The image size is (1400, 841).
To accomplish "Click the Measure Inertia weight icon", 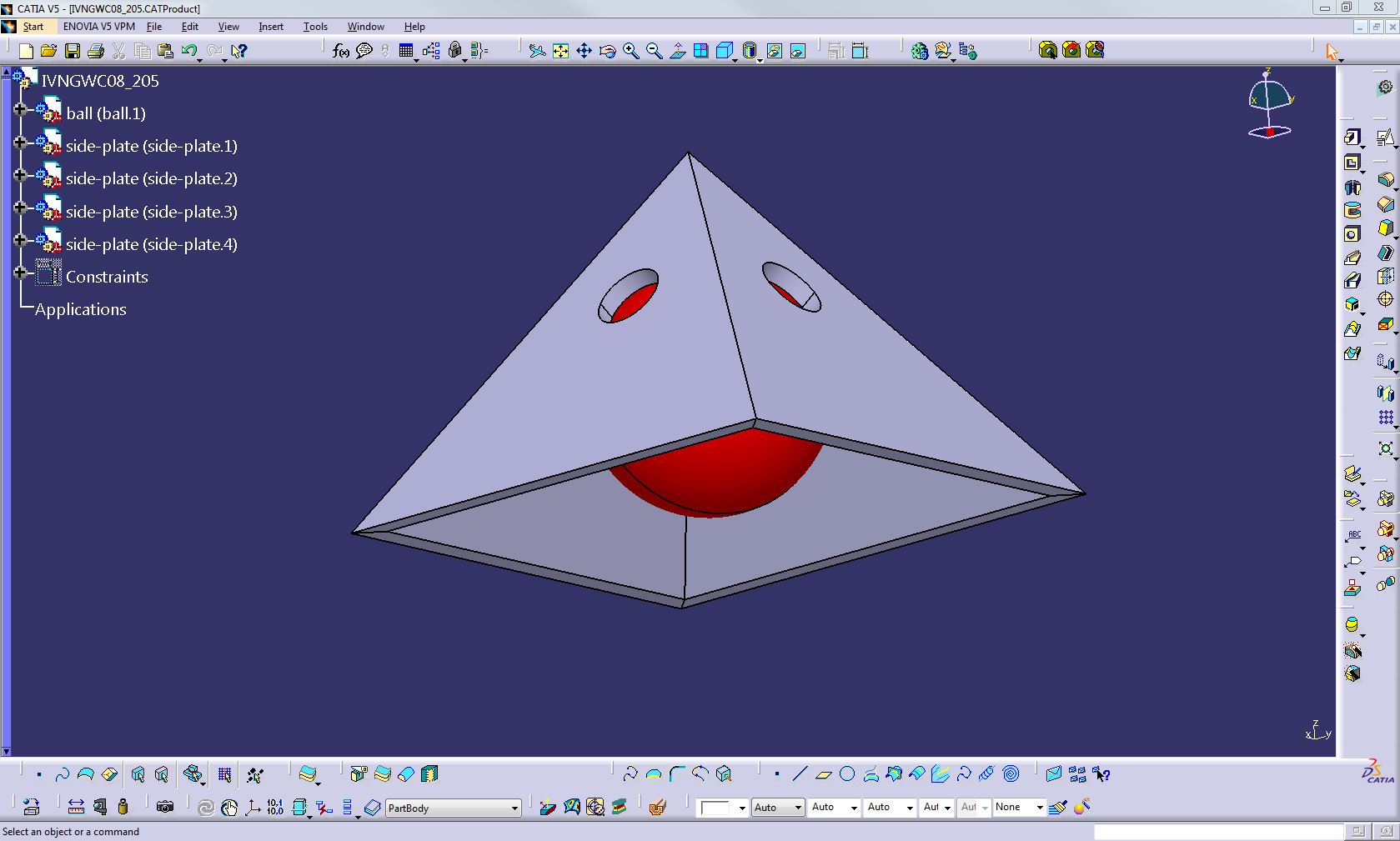I will point(123,807).
